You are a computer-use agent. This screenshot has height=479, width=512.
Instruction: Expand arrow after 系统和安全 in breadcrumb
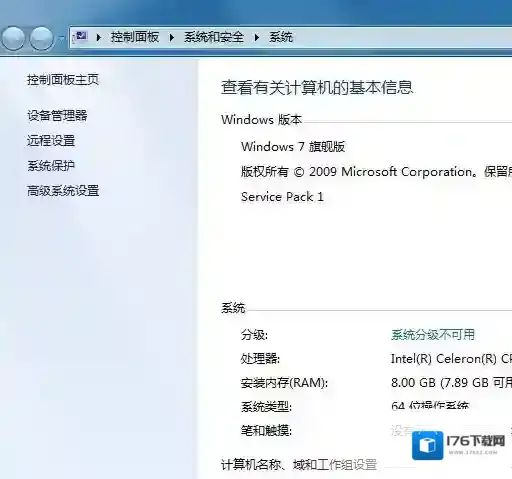(257, 37)
